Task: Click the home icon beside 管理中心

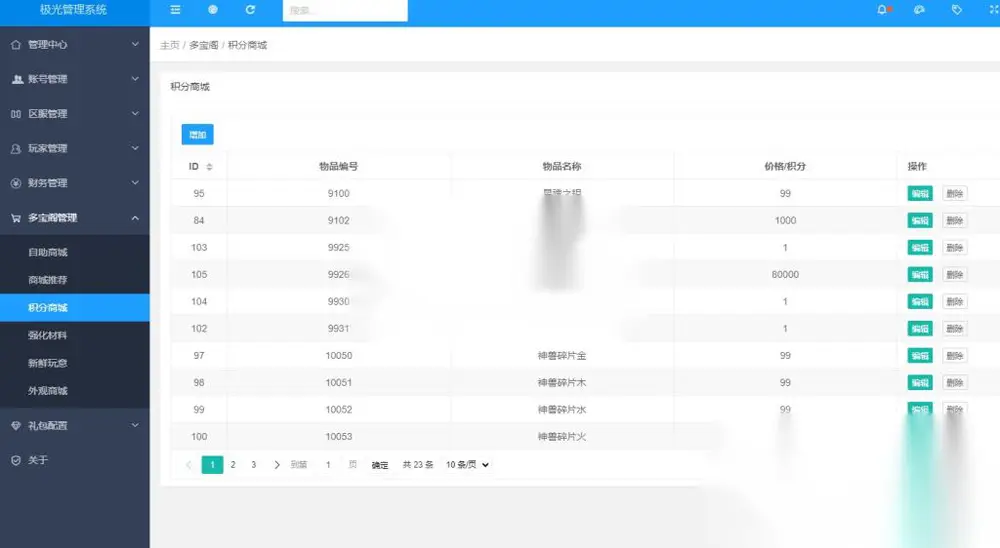Action: (x=16, y=45)
